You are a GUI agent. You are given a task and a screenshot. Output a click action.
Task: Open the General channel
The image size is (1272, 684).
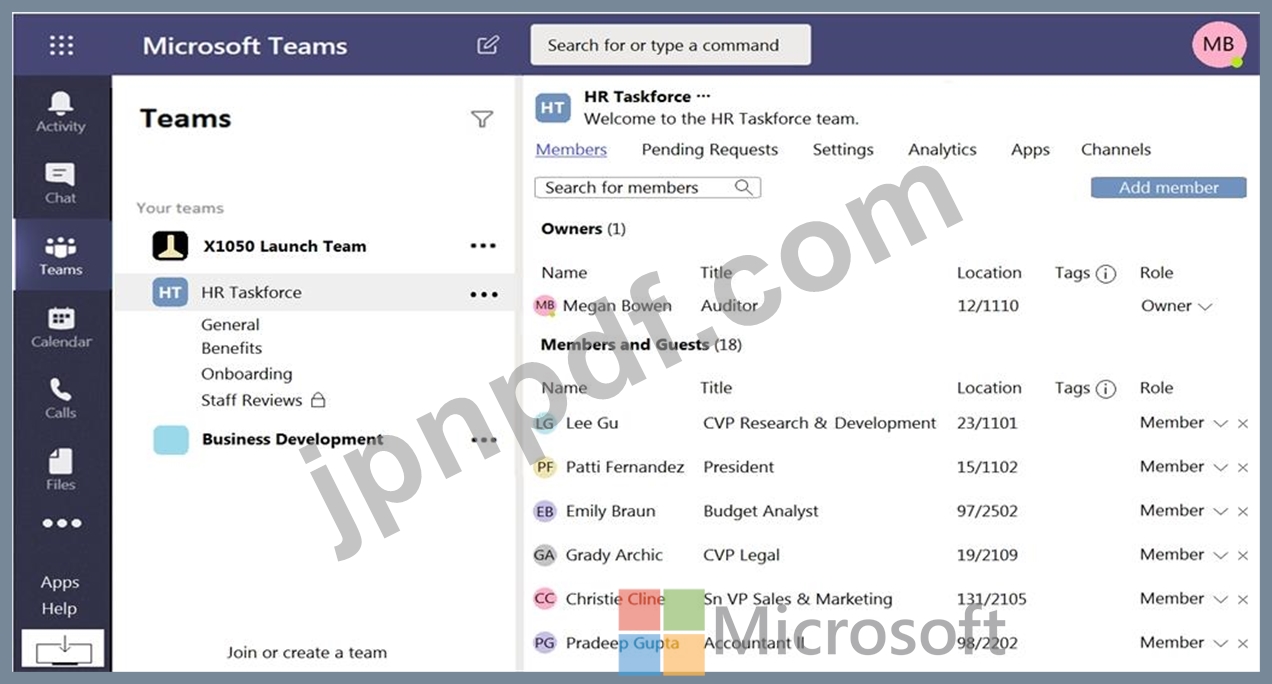click(230, 325)
